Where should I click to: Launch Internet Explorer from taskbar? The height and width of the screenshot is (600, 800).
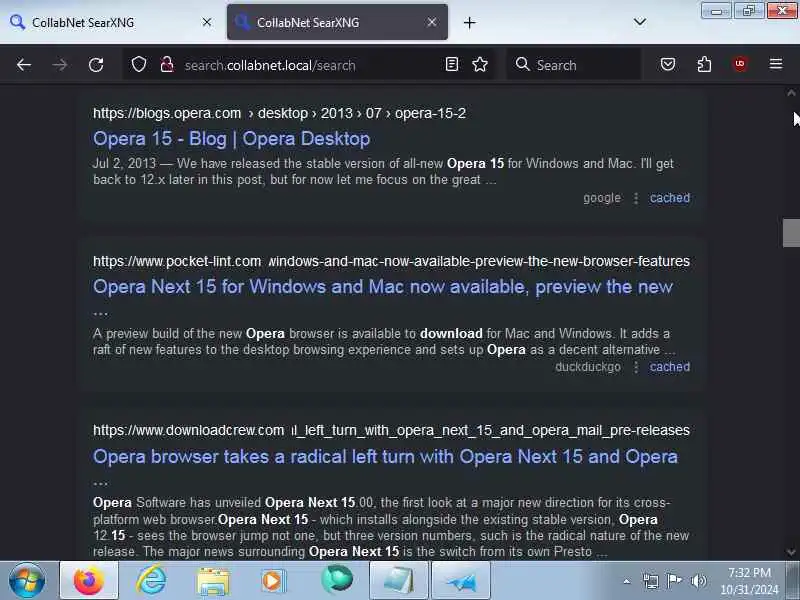[151, 580]
